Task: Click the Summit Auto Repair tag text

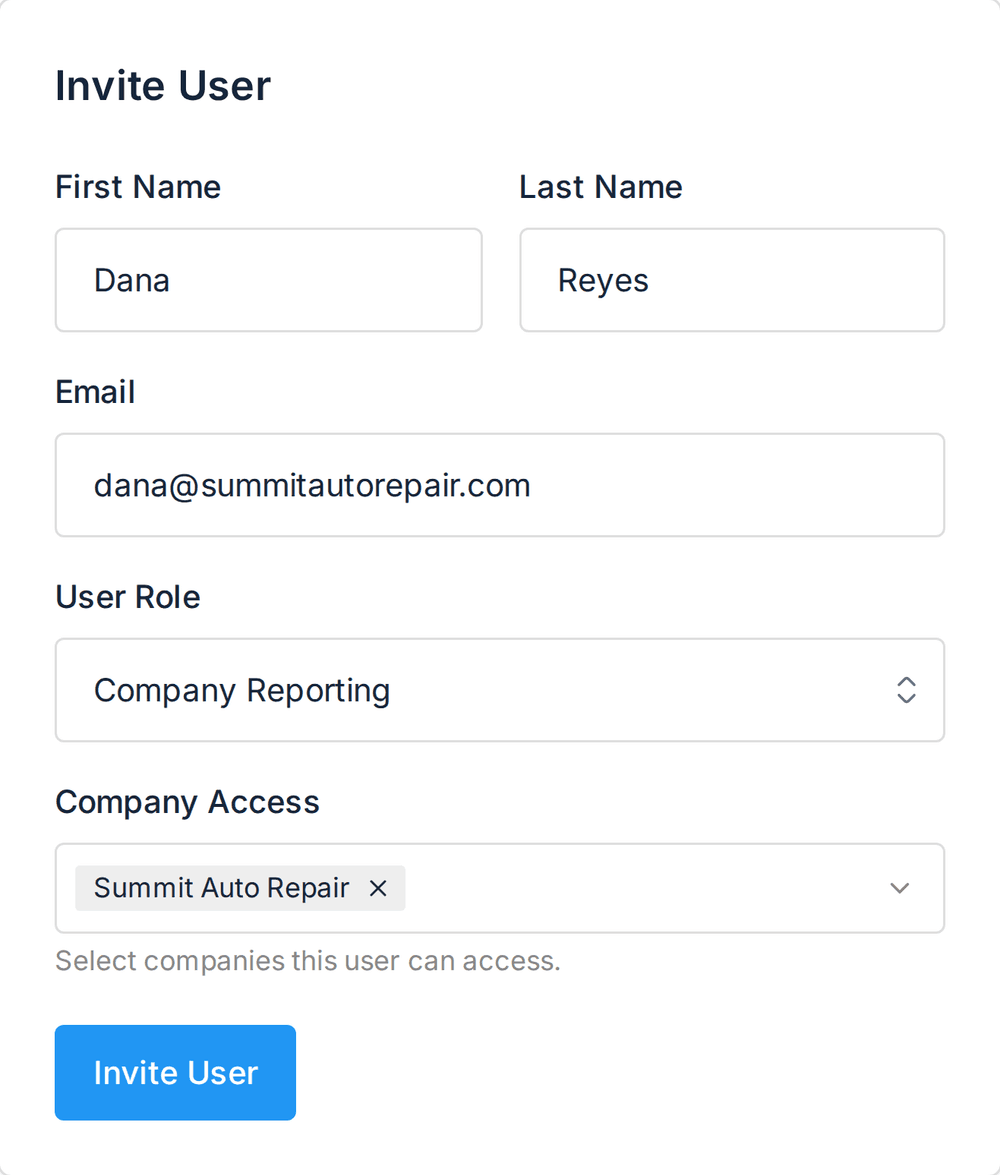Action: [x=221, y=888]
